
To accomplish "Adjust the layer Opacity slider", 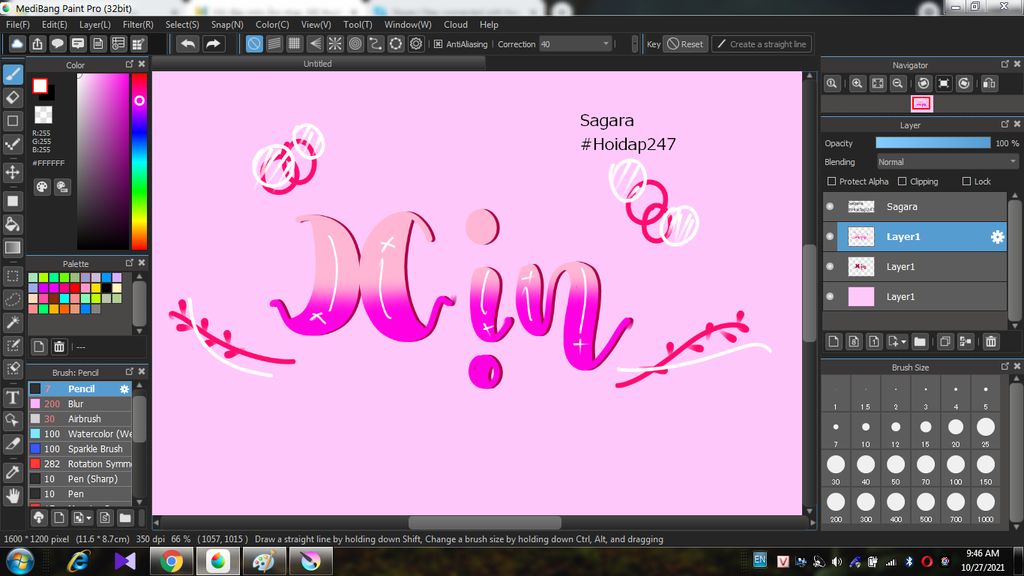I will pos(933,143).
